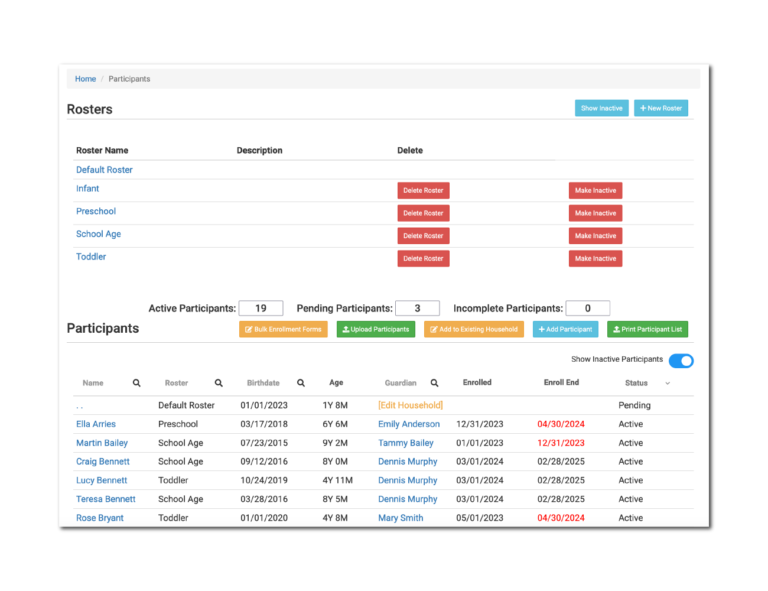Click the Upload Participants button
768x591 pixels.
coord(375,329)
